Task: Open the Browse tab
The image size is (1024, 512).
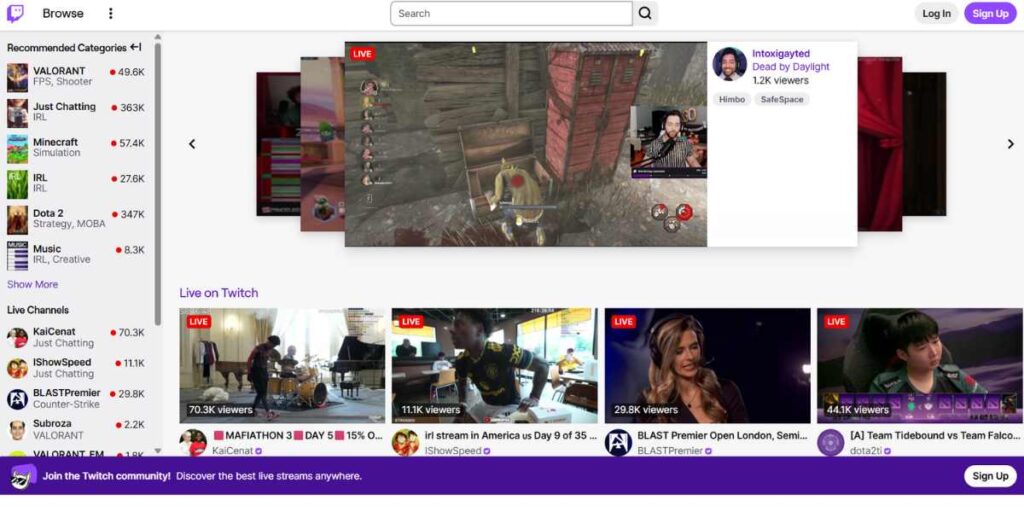Action: [63, 13]
